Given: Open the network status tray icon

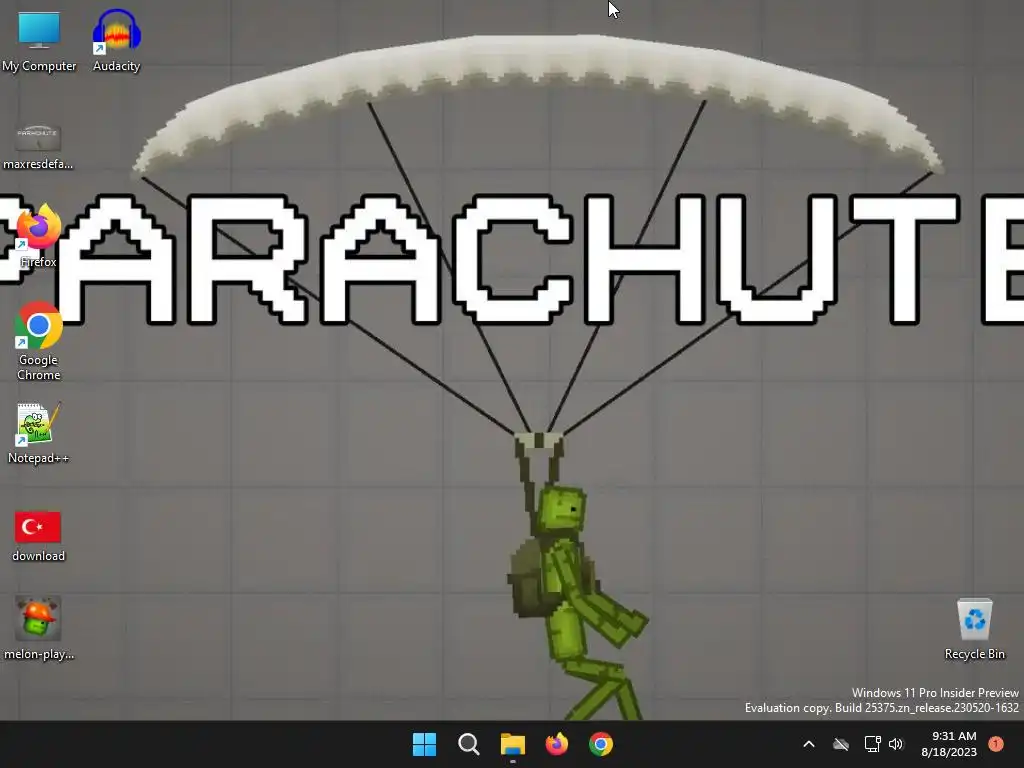Looking at the screenshot, I should (x=872, y=744).
